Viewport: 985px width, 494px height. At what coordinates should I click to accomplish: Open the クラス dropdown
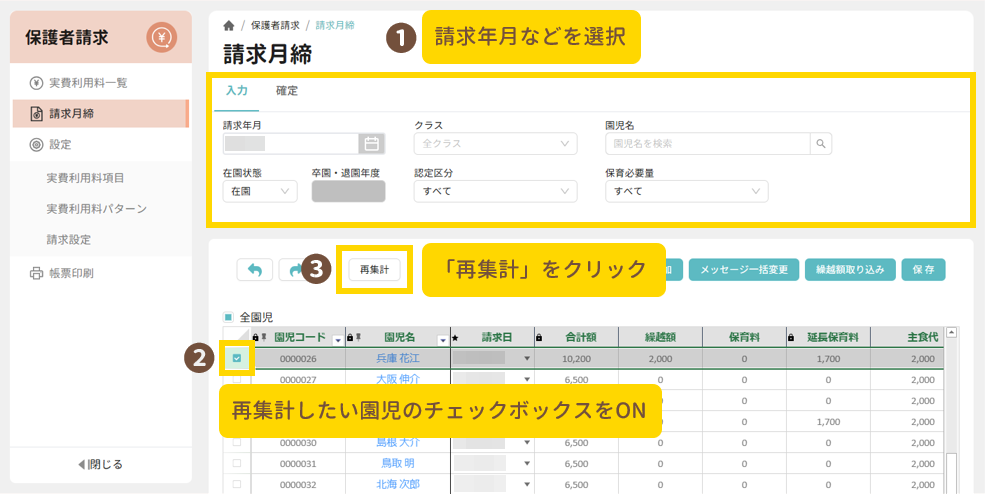click(495, 143)
